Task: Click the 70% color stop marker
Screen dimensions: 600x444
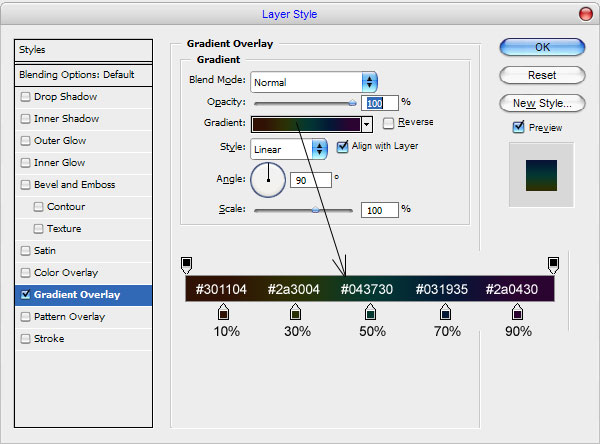Action: click(445, 312)
